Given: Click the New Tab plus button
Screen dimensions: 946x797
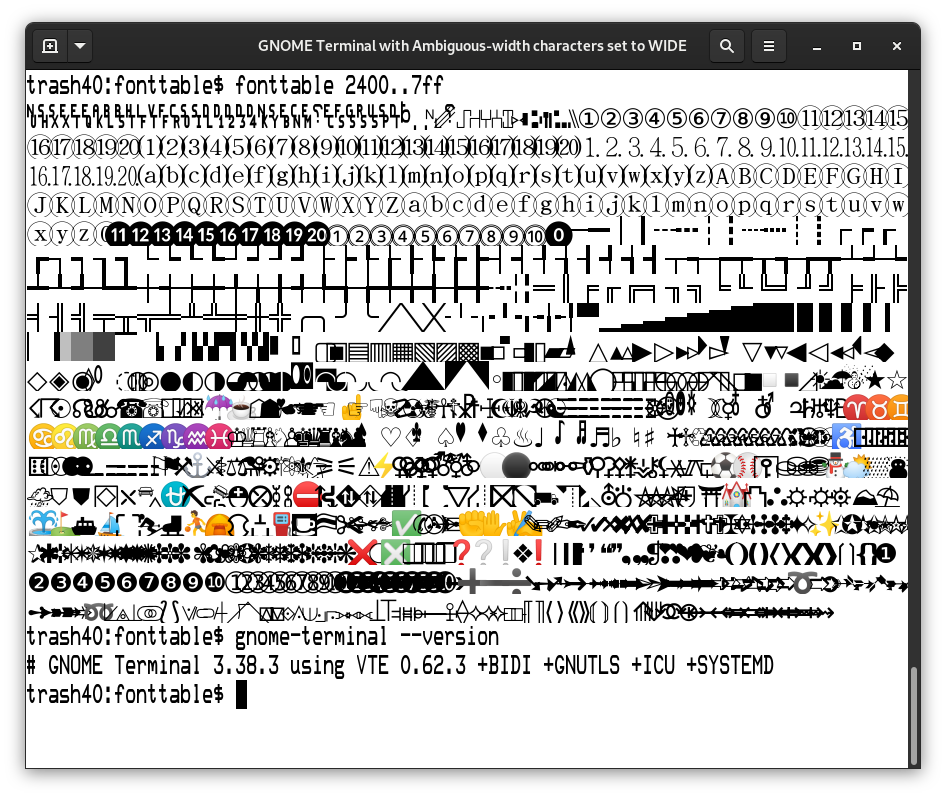Looking at the screenshot, I should pyautogui.click(x=50, y=45).
